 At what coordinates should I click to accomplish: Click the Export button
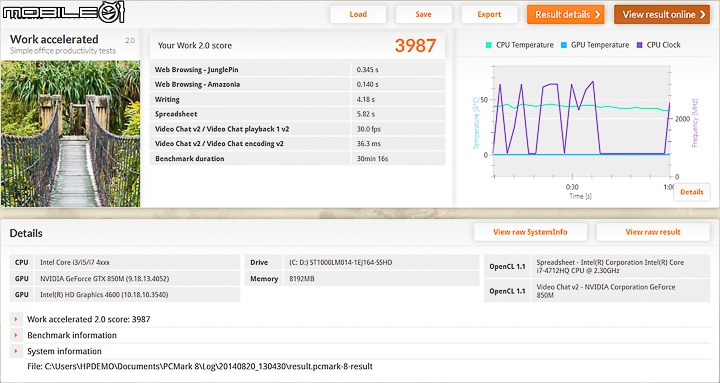click(489, 14)
